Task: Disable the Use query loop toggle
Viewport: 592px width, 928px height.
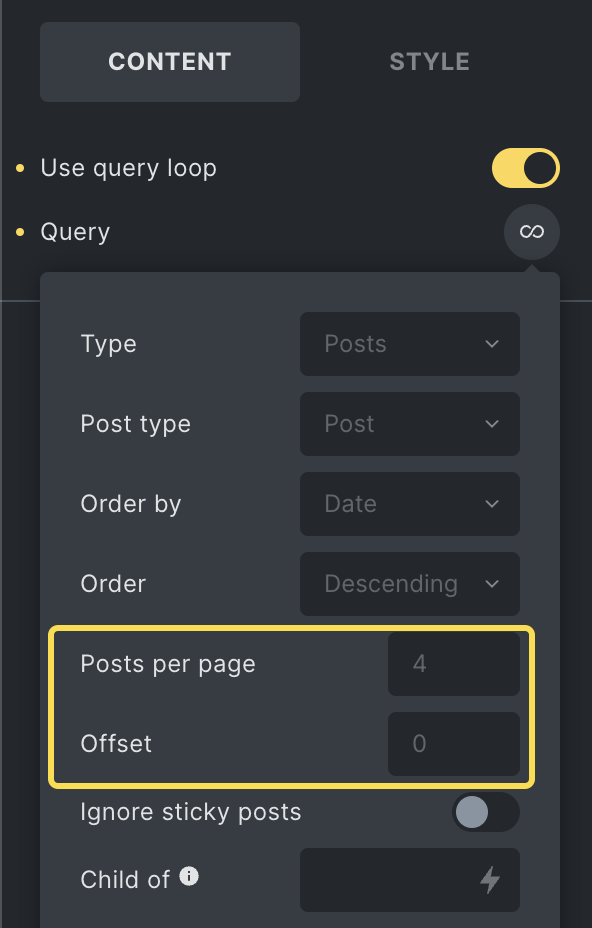Action: coord(526,168)
